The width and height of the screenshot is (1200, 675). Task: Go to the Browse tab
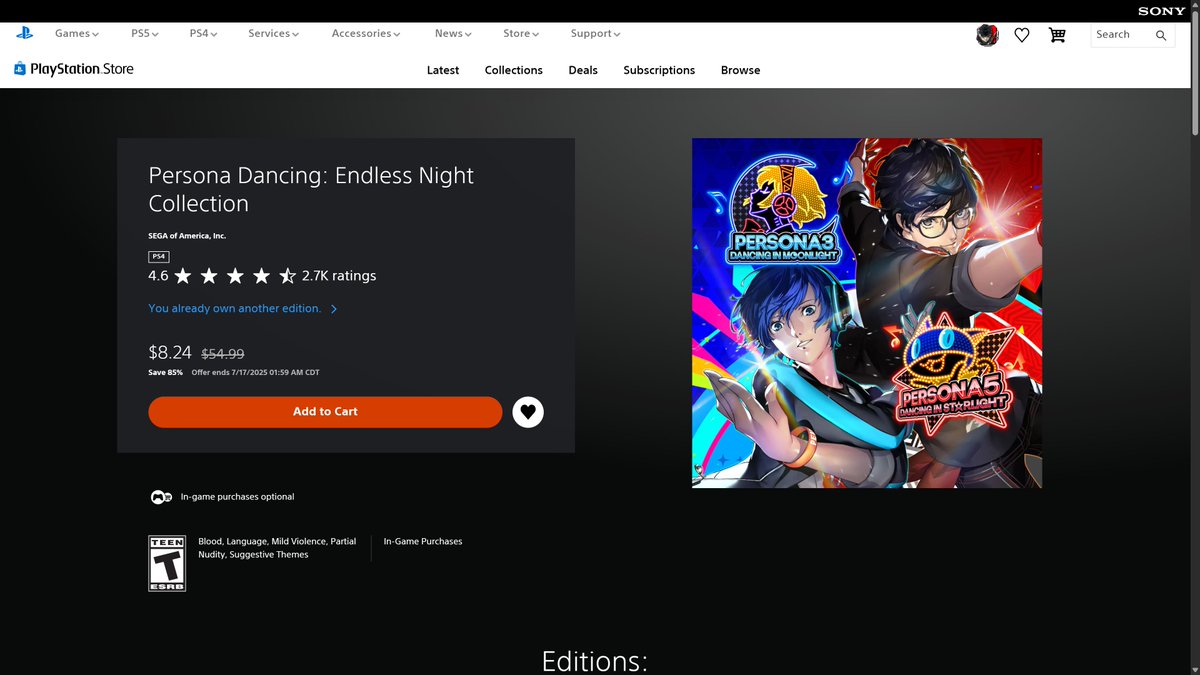click(741, 70)
